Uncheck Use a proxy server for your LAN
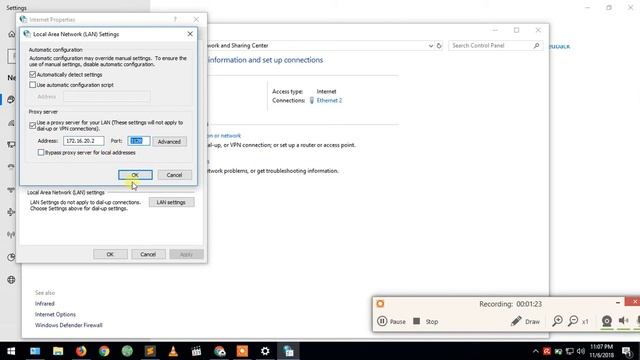This screenshot has width=640, height=360. (x=33, y=125)
